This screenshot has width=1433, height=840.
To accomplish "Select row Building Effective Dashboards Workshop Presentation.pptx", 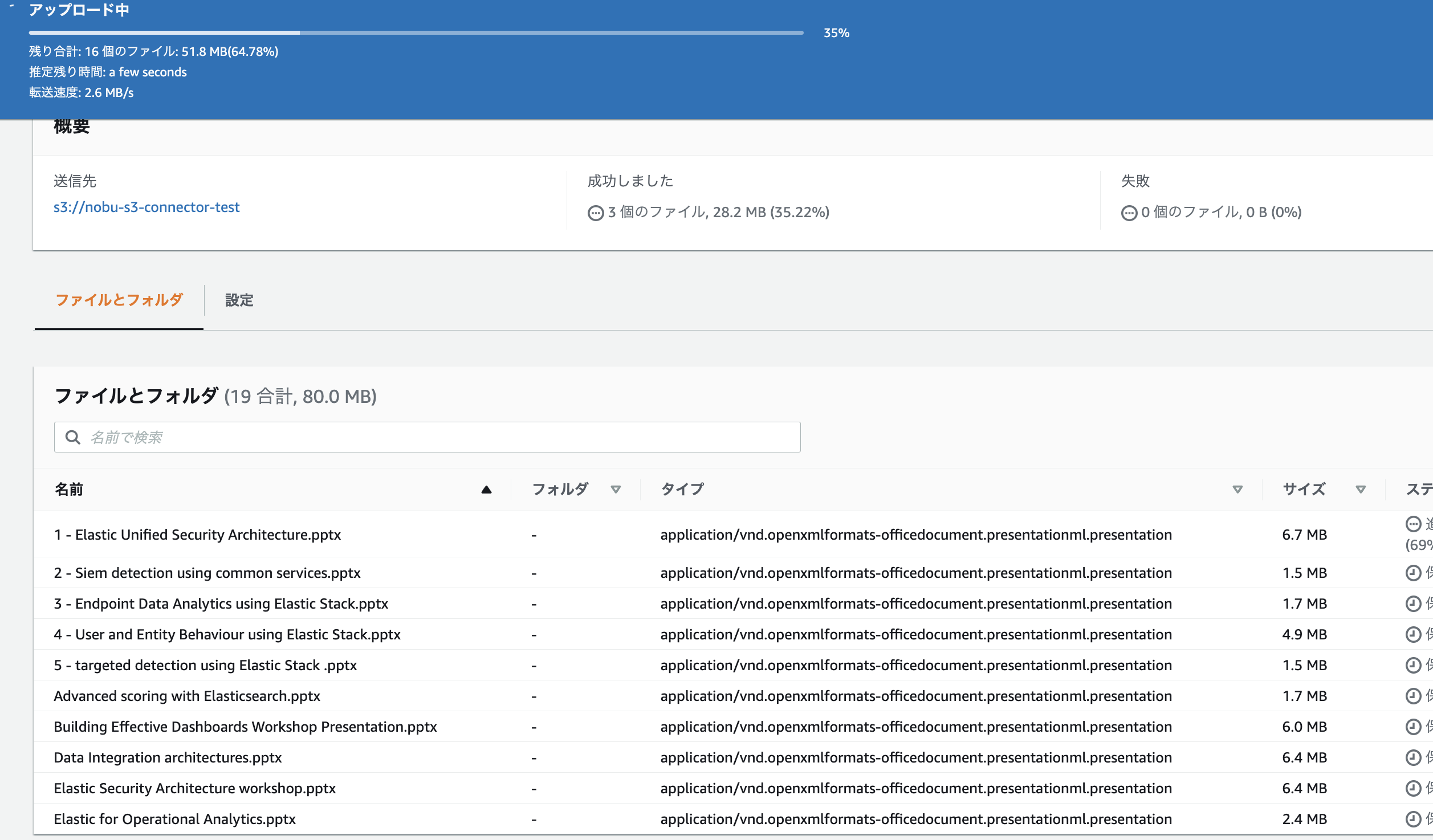I will pos(245,727).
